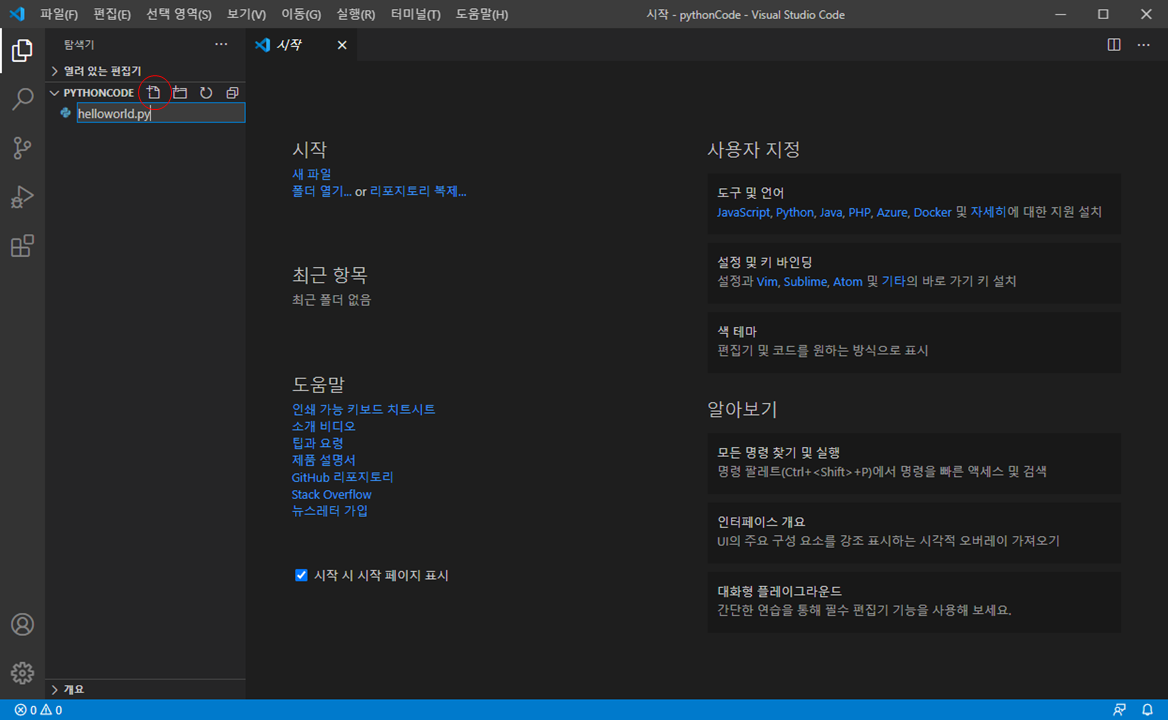Image resolution: width=1168 pixels, height=720 pixels.
Task: Click the 뉴스레터 가입 link
Action: tap(330, 511)
